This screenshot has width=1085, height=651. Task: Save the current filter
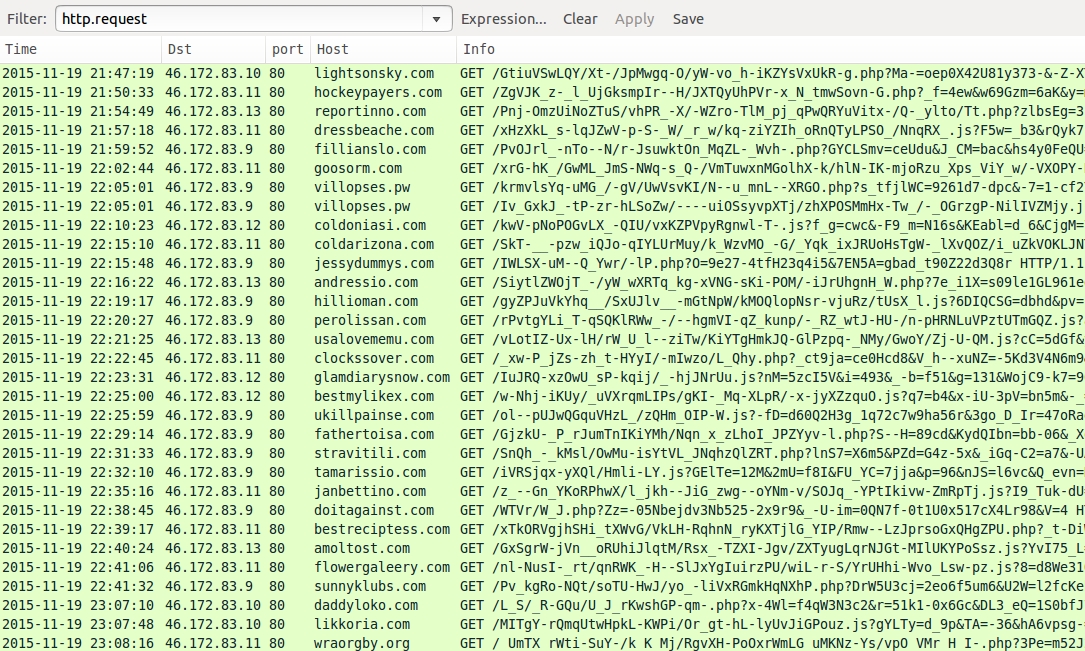tap(688, 19)
